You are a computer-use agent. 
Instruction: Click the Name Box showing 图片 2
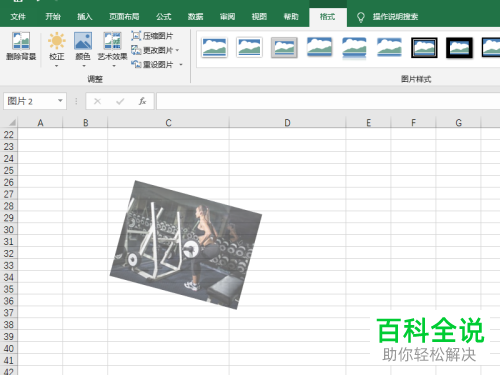(35, 101)
